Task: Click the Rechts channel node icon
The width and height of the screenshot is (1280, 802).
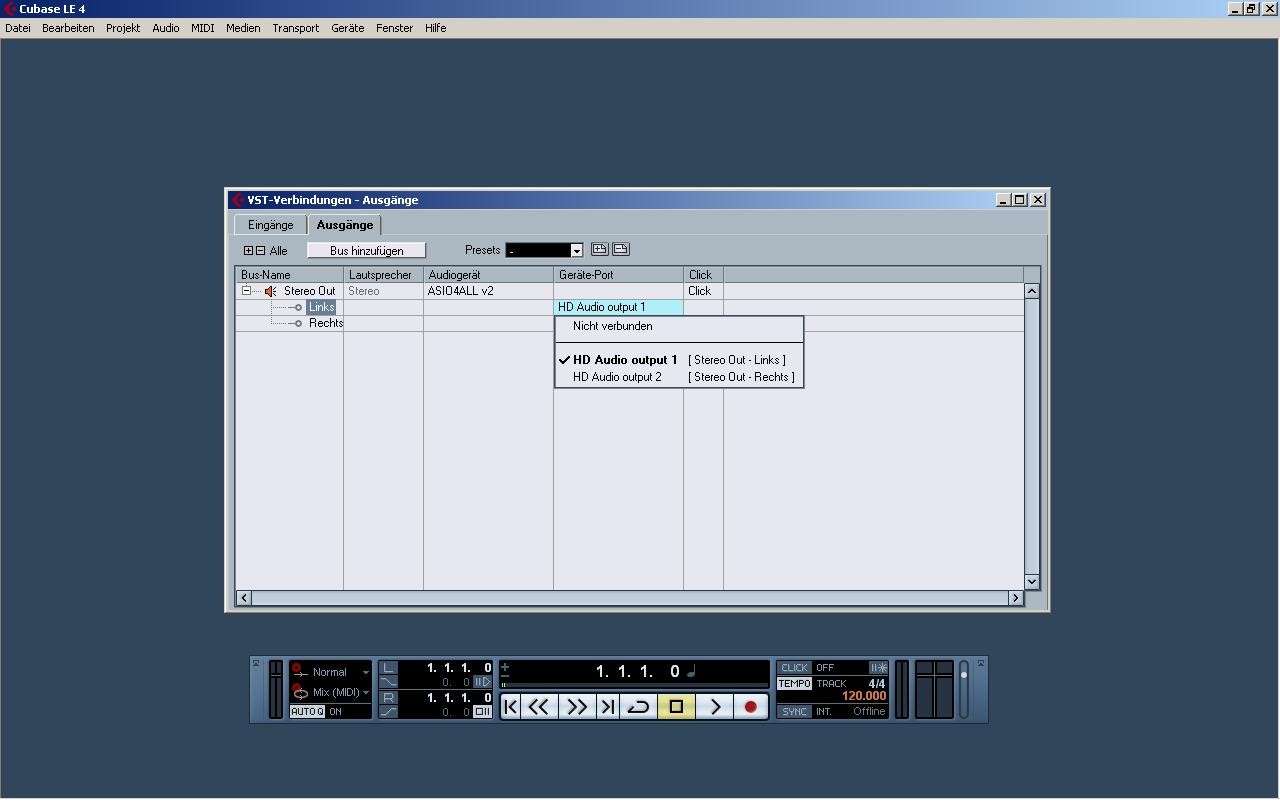Action: pos(295,323)
